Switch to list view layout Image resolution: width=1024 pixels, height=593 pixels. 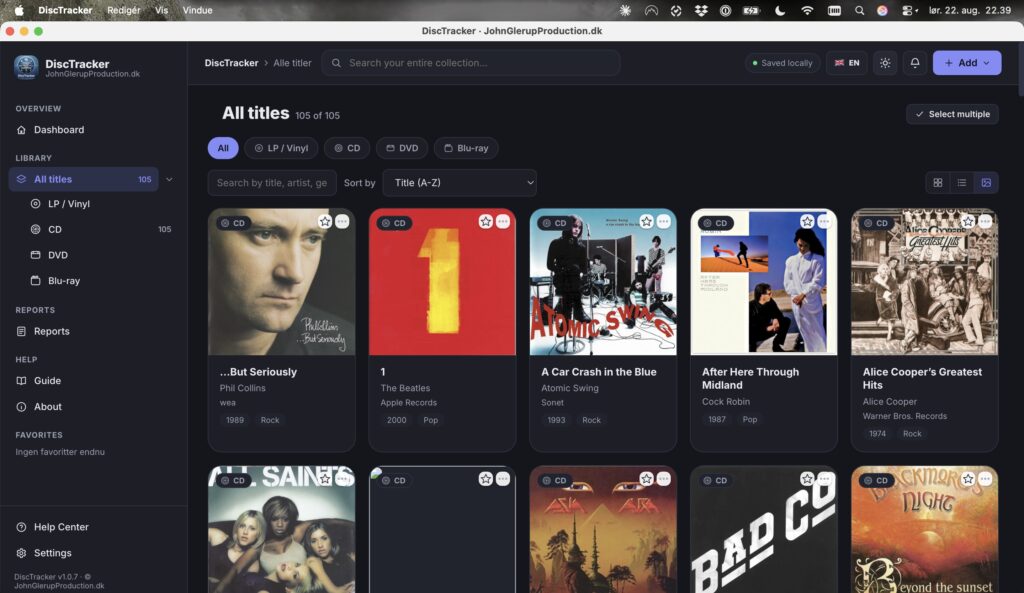point(962,183)
